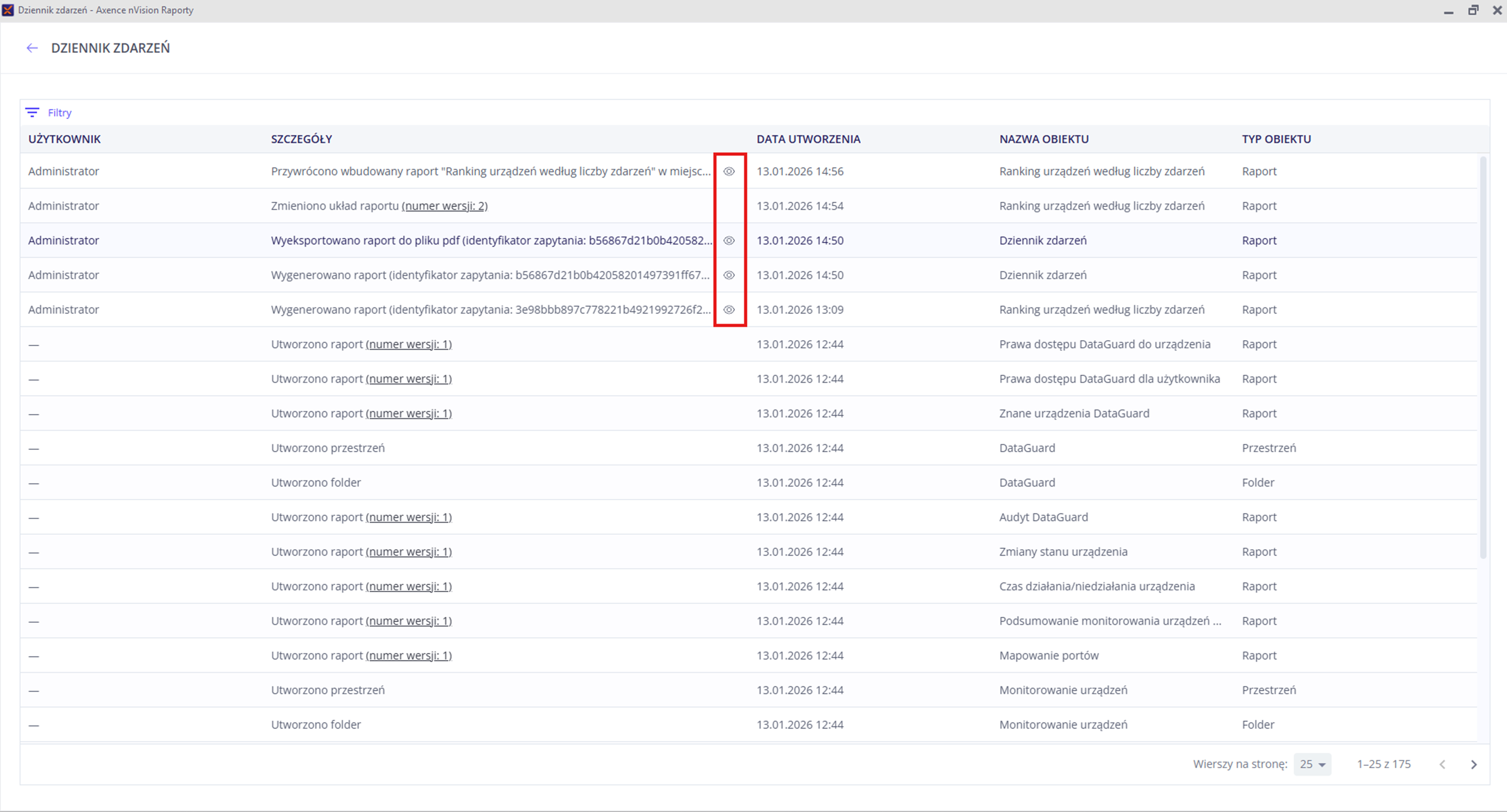Click eye icon for 13:09 Wygenerowano raport row

click(x=729, y=309)
